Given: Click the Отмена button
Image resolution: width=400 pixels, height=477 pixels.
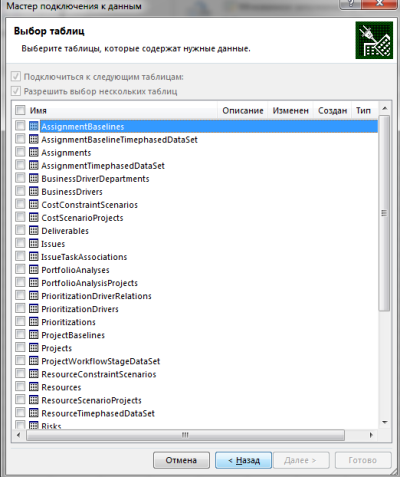Looking at the screenshot, I should [181, 460].
